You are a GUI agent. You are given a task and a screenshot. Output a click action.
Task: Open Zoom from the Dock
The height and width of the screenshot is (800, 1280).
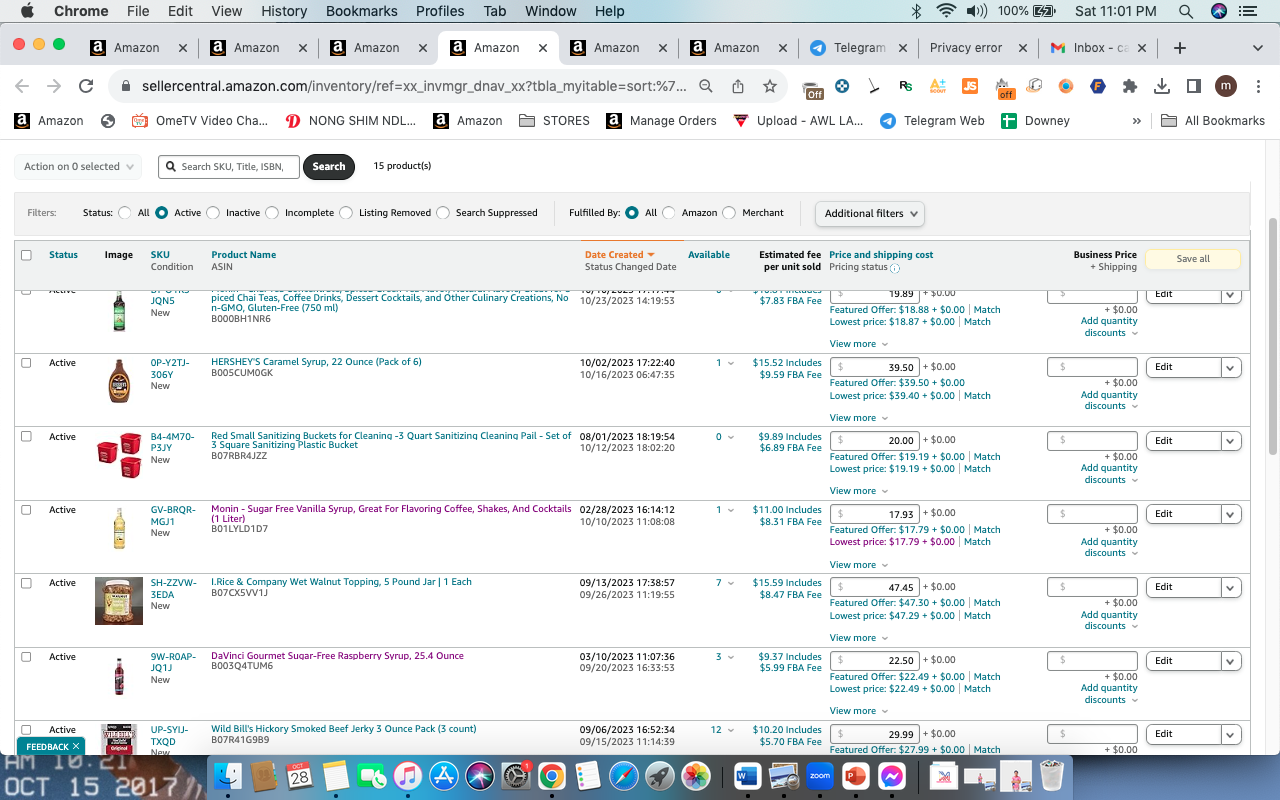(x=820, y=776)
